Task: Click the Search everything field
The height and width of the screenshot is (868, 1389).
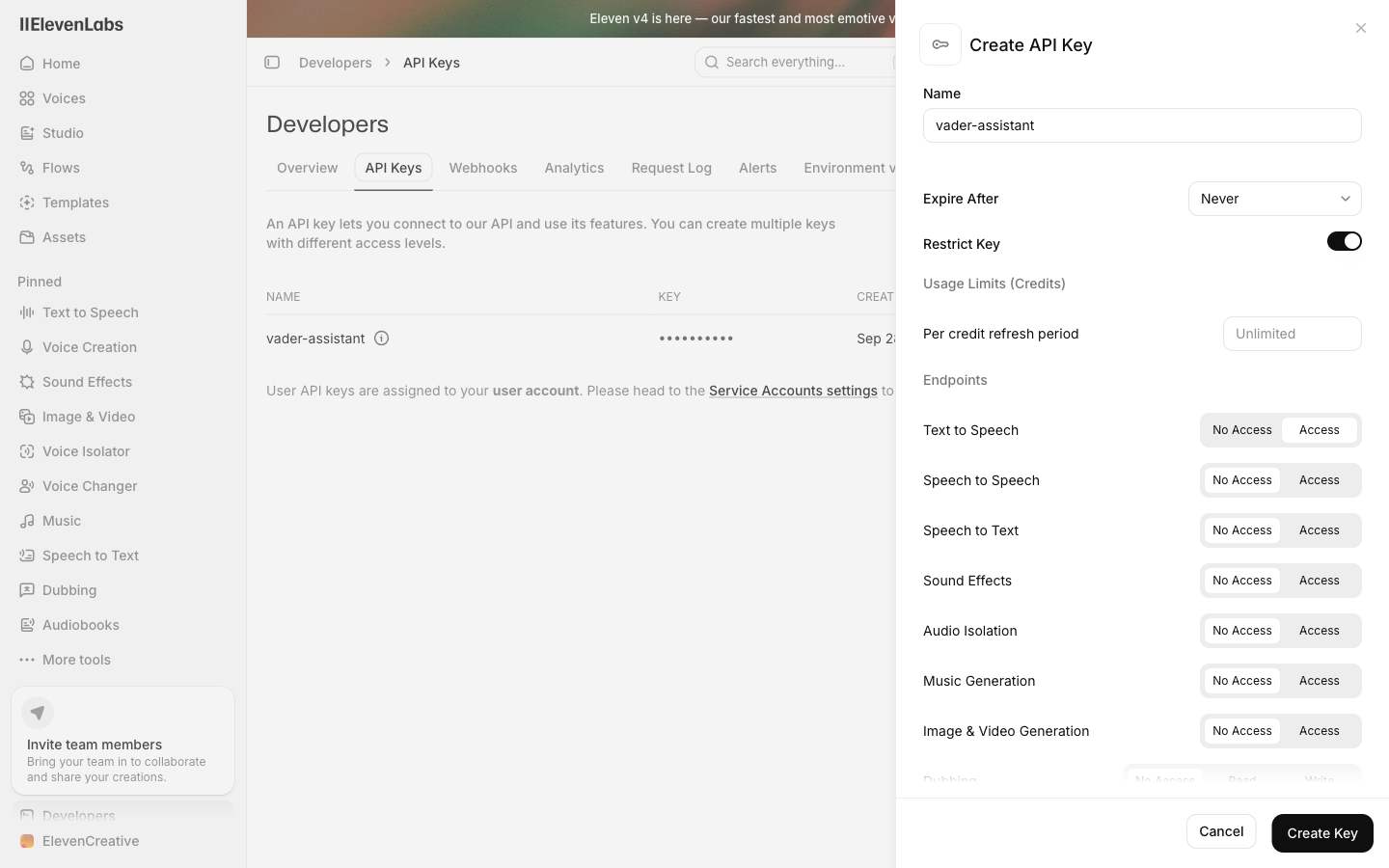Action: point(796,63)
